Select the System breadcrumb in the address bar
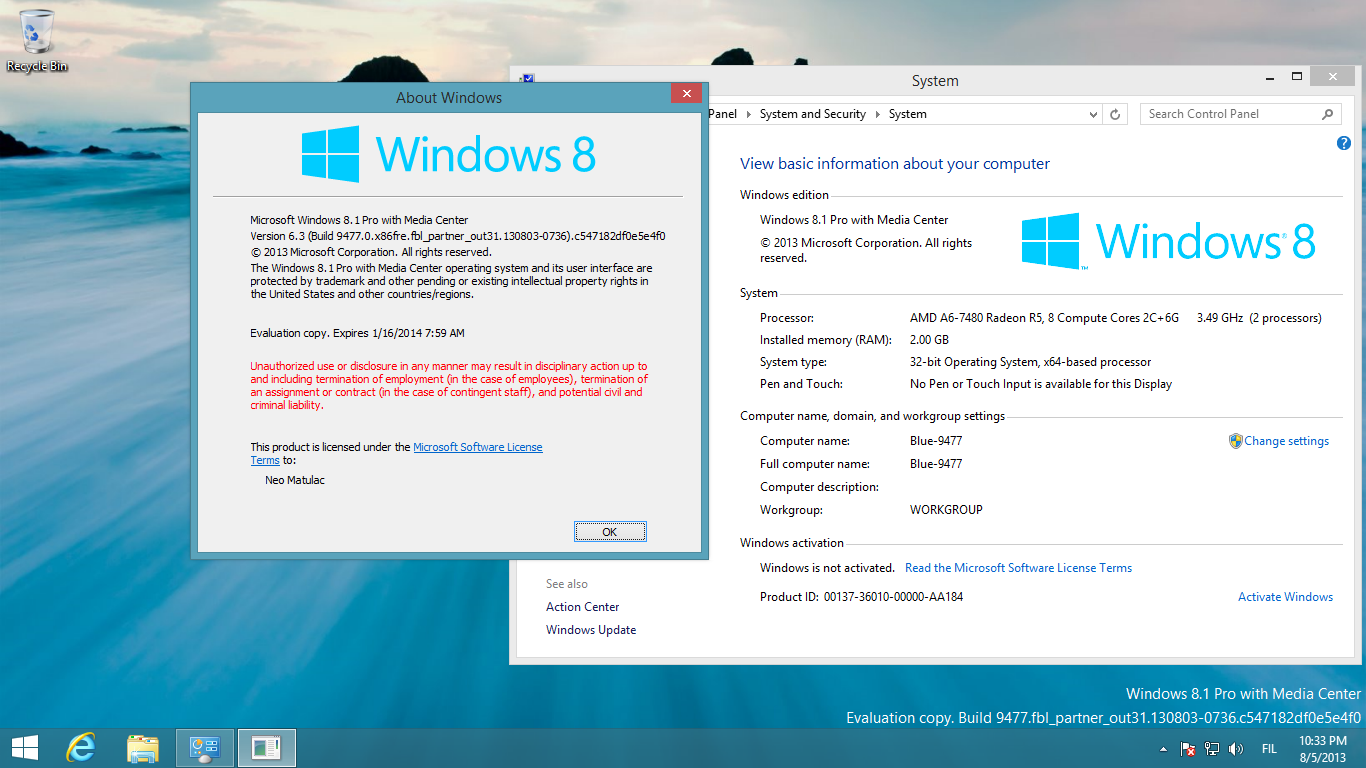This screenshot has width=1366, height=768. [907, 114]
